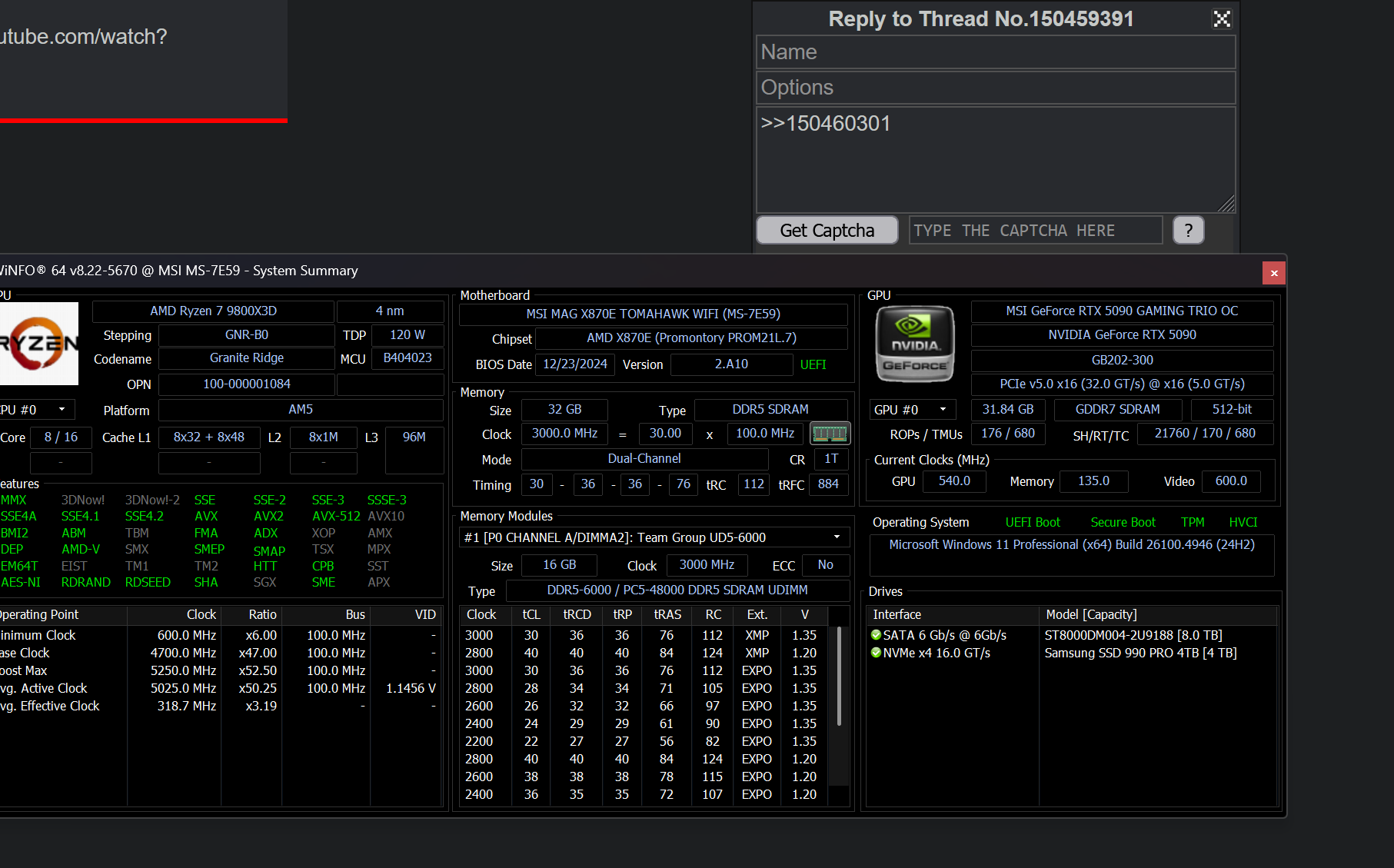The image size is (1394, 868).
Task: Open the CPU #0 selector dropdown
Action: pos(36,410)
